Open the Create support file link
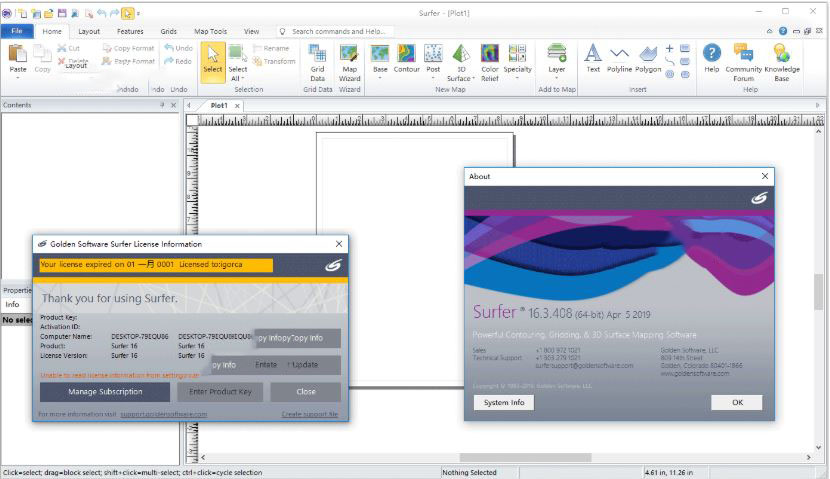This screenshot has width=830, height=479. tap(309, 414)
